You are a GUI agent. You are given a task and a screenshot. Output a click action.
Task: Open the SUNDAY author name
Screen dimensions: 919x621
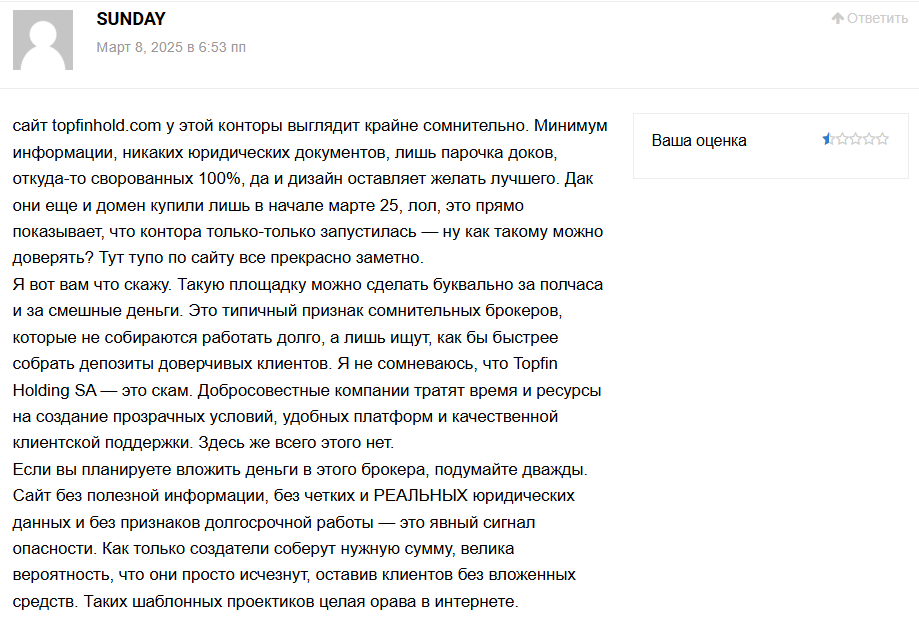[131, 19]
